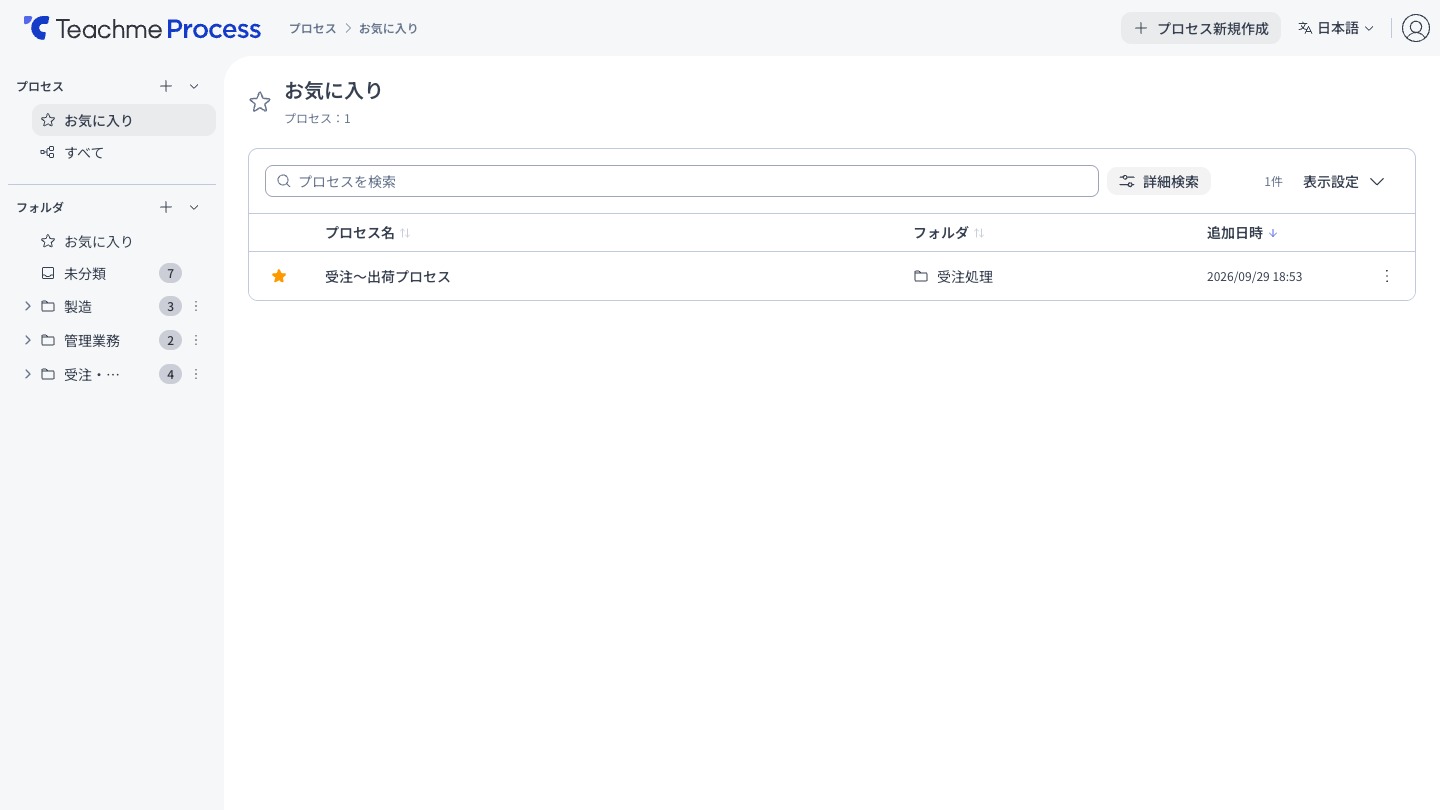Screen dimensions: 1440x810
Task: Click the プロセス：1 subtitle text
Action: (x=317, y=118)
